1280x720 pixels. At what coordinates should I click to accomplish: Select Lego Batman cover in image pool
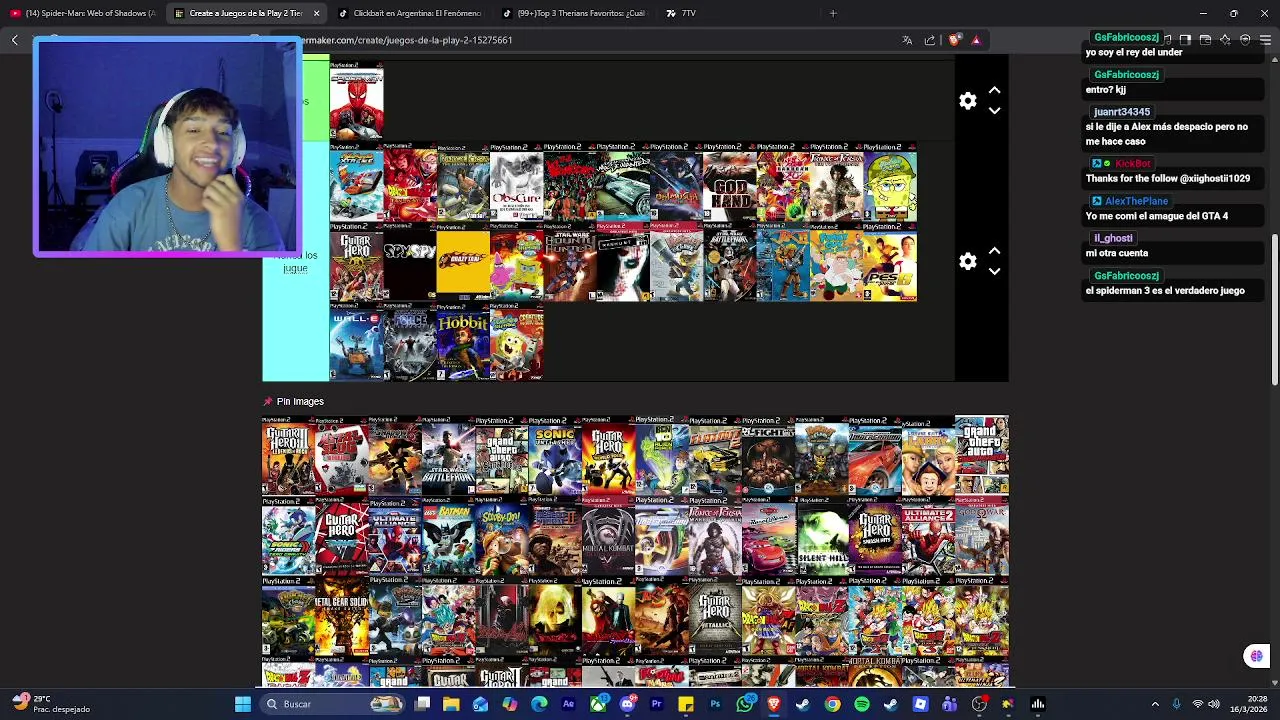448,537
